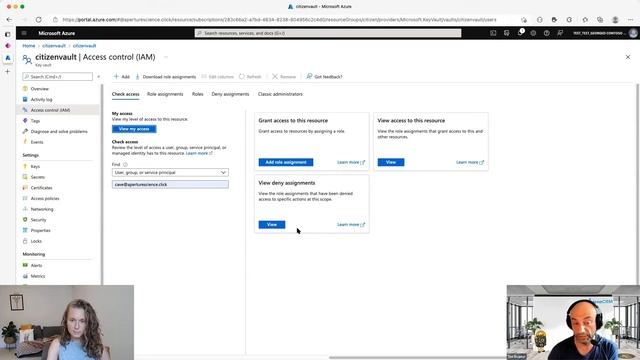Click the Azure global search bar

pyautogui.click(x=328, y=33)
